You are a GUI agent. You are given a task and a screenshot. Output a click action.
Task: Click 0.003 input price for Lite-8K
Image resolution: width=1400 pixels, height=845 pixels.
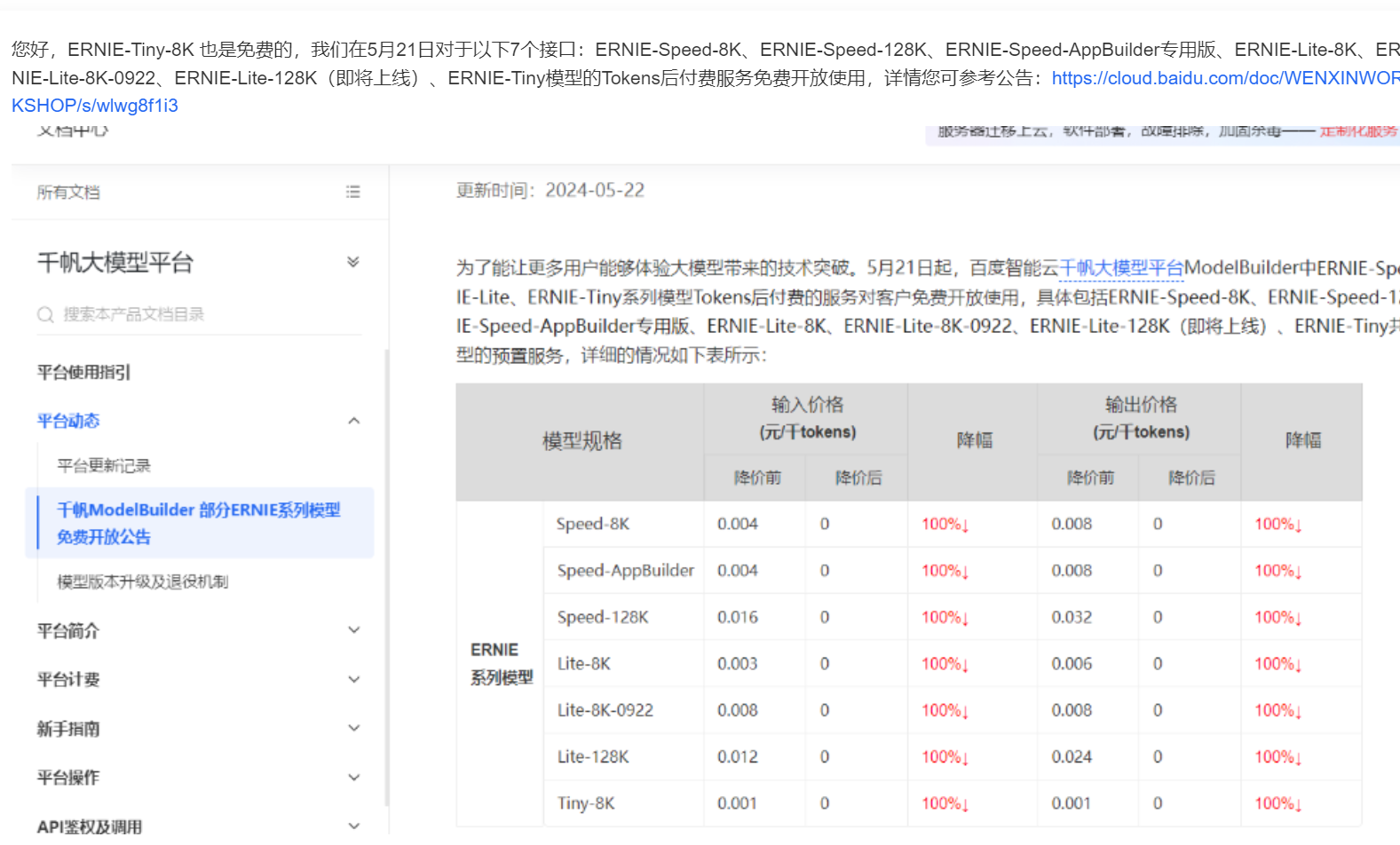click(x=738, y=664)
